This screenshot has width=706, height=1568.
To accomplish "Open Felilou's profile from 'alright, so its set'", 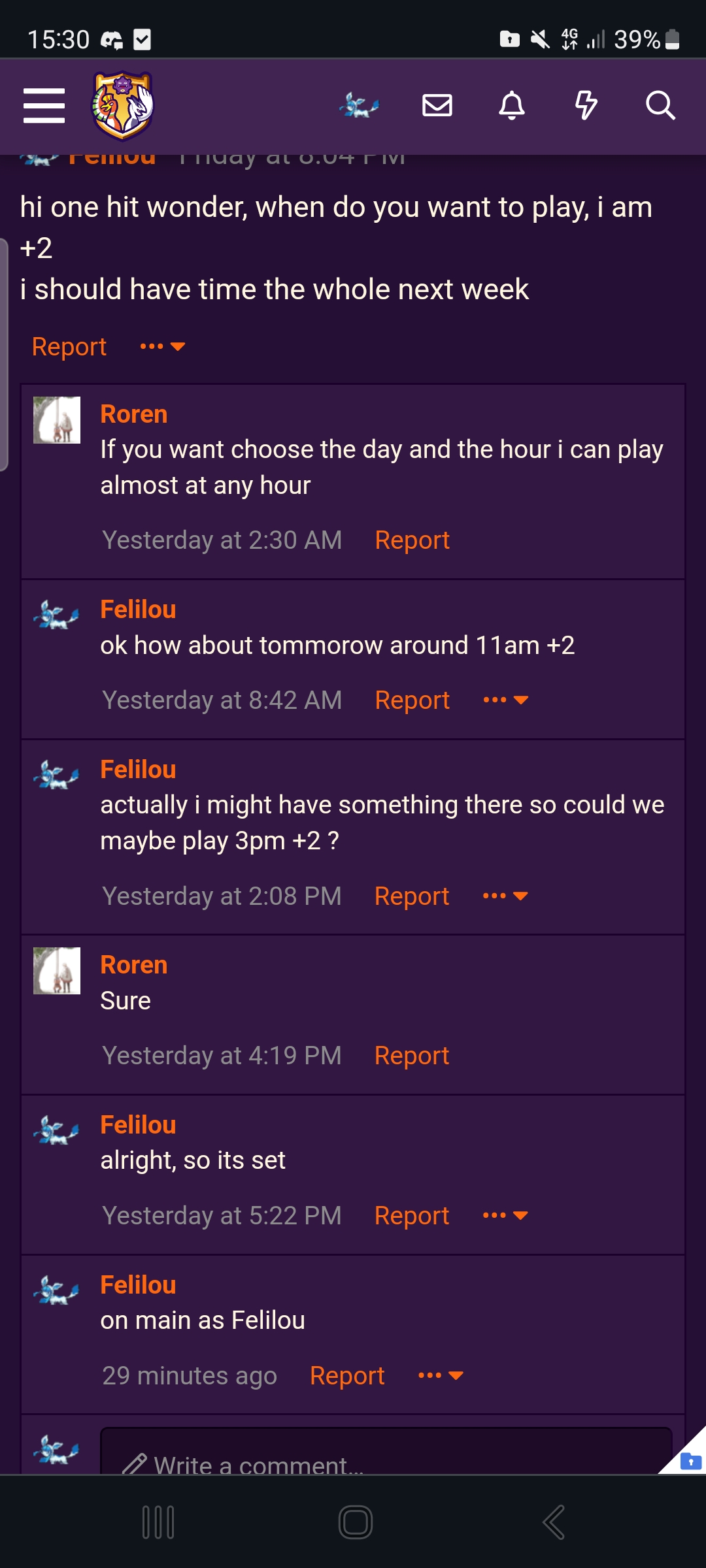I will (138, 1125).
